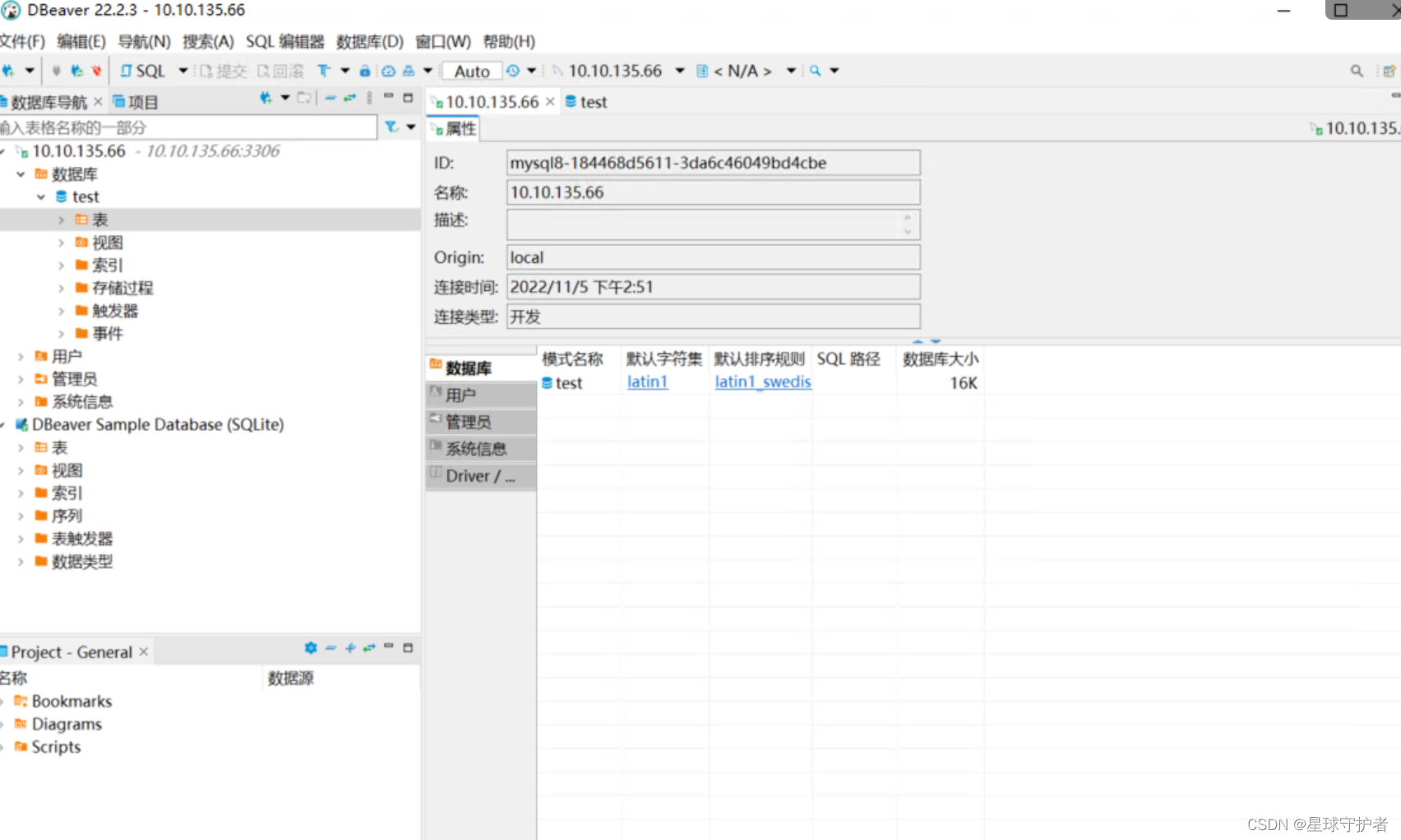
Task: Select the Driver / ... side tab
Action: pyautogui.click(x=481, y=476)
